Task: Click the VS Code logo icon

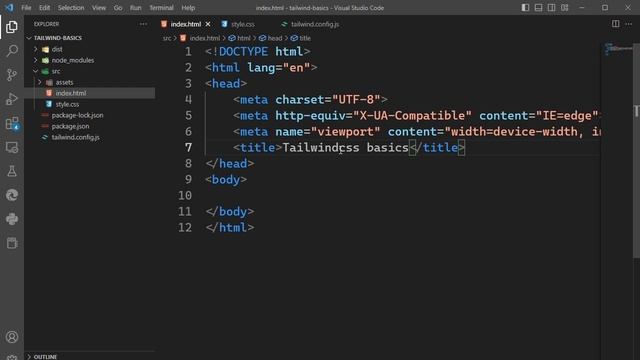Action: coord(9,8)
